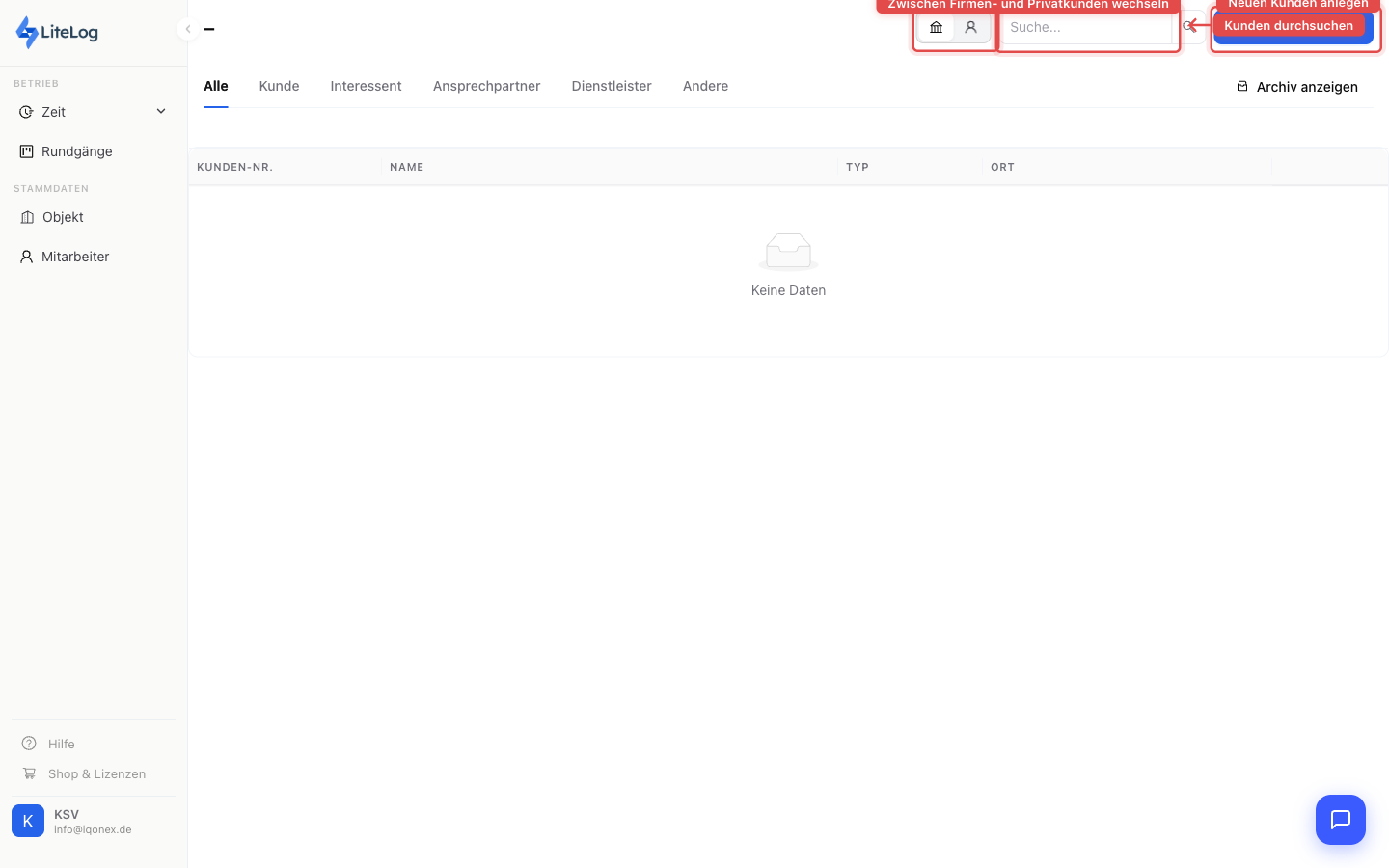Screen dimensions: 1389x868
Task: Open Shop & Lizenzen
Action: (96, 773)
